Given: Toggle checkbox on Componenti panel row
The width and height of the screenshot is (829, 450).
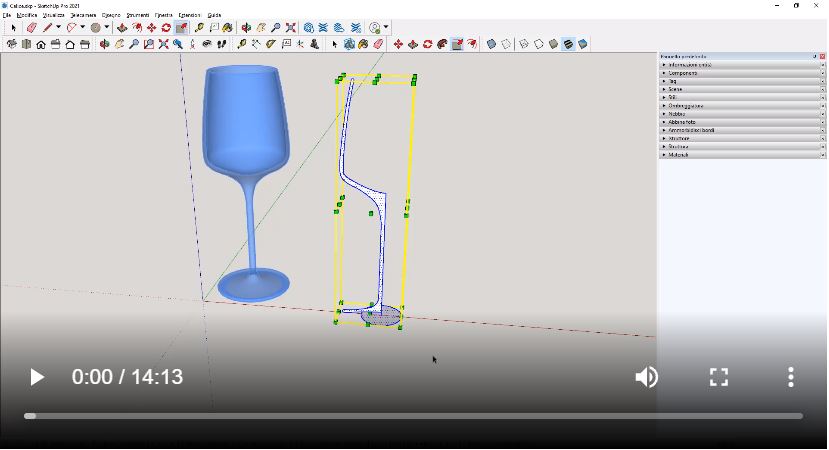Looking at the screenshot, I should pyautogui.click(x=823, y=73).
